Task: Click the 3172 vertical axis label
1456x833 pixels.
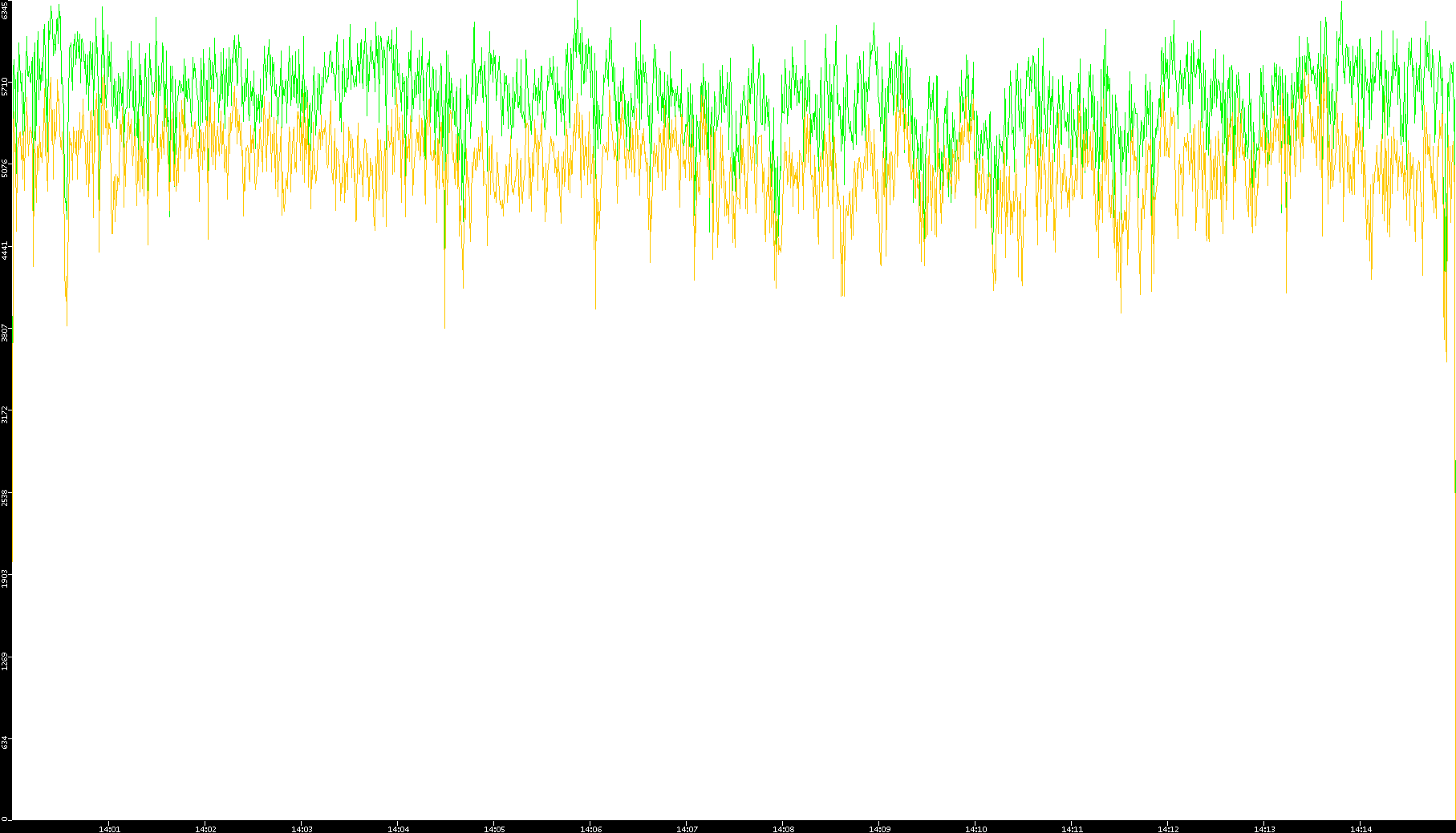Action: pos(5,414)
